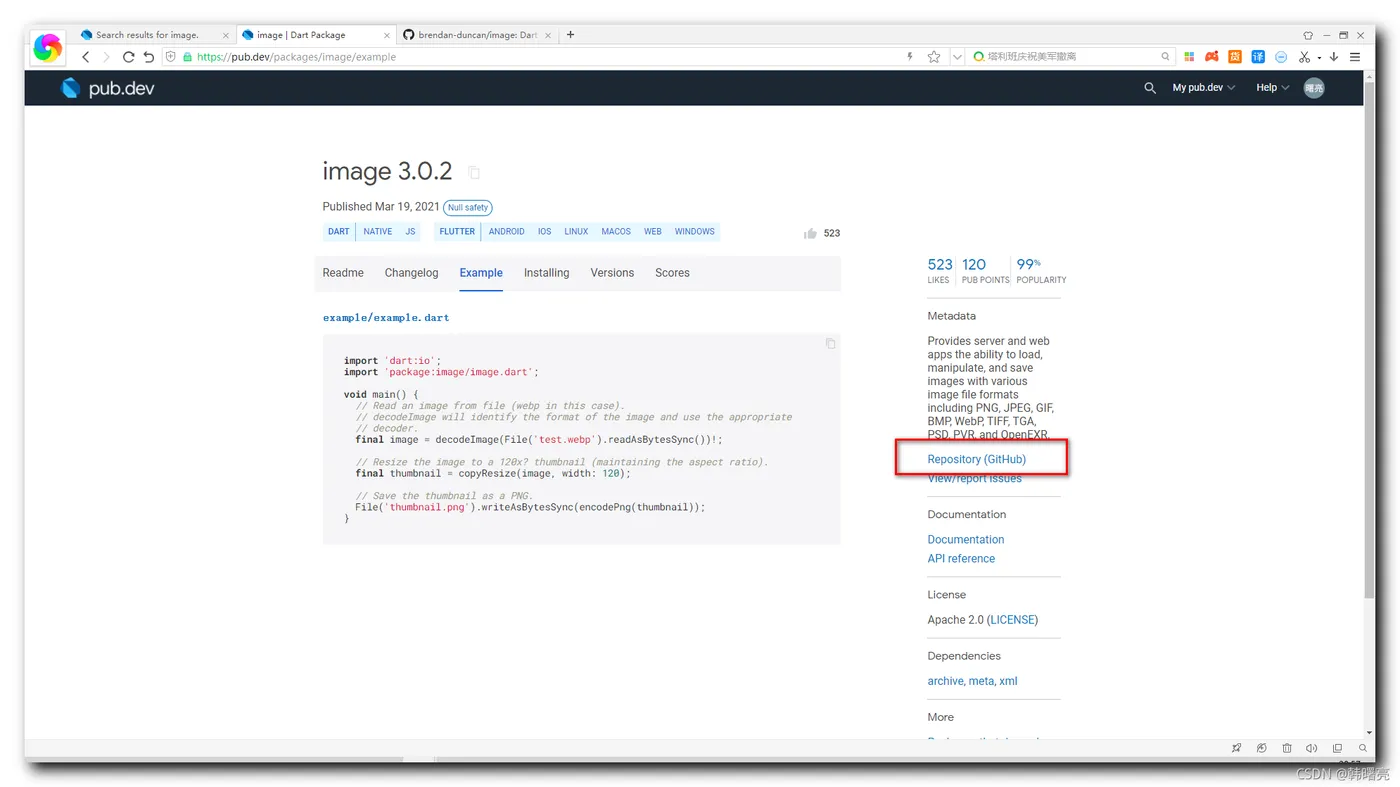Image resolution: width=1400 pixels, height=787 pixels.
Task: Open the xml dependency link
Action: 1008,681
